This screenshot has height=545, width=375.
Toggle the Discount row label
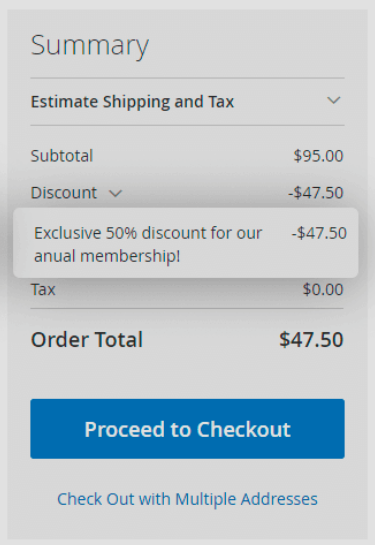[64, 193]
